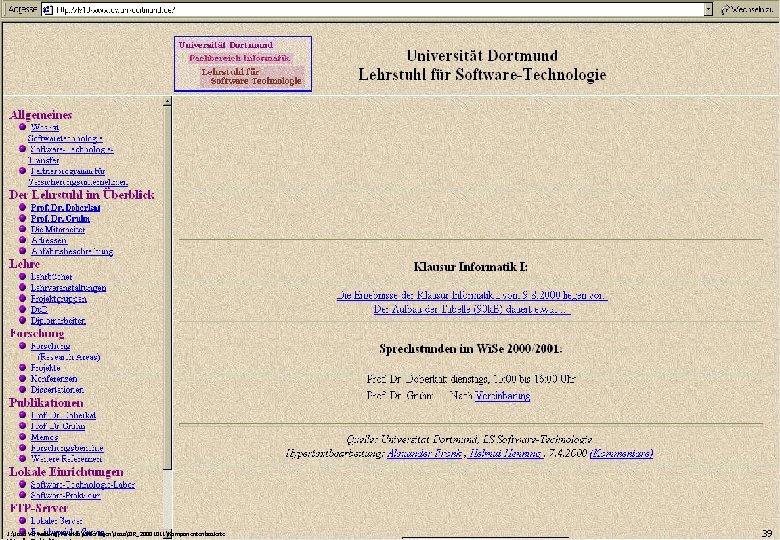Viewport: 780px width, 540px height.
Task: Open the Aufbau der Tabelle link
Action: click(x=472, y=309)
